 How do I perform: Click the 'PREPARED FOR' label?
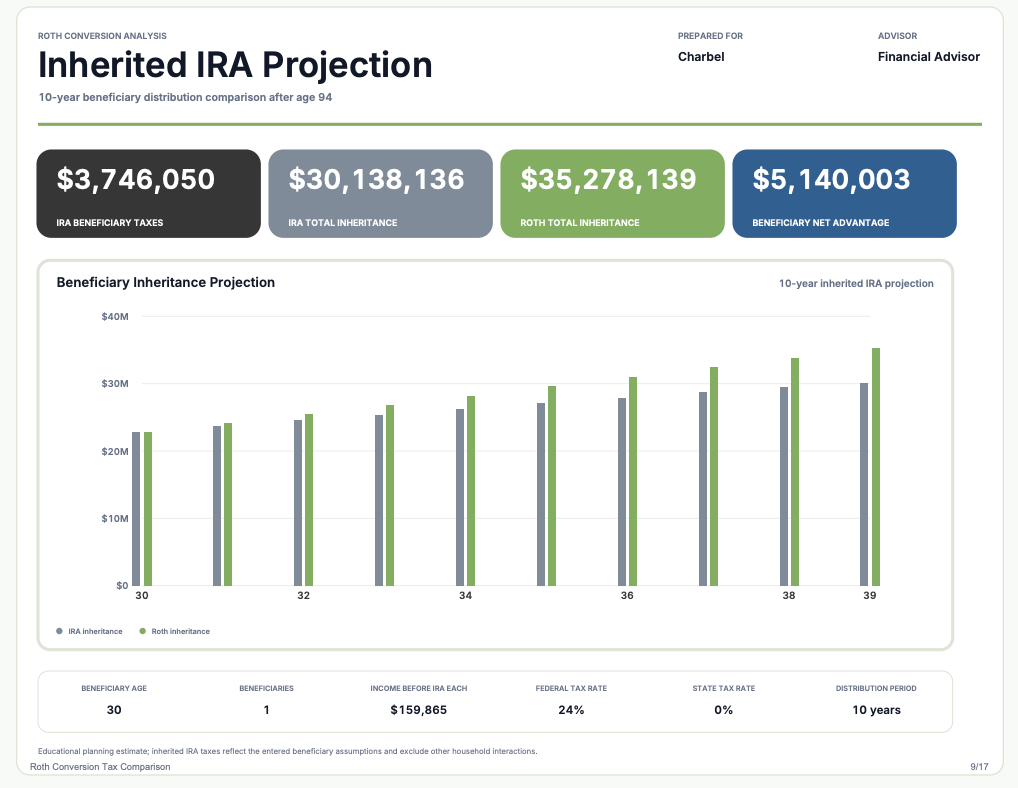(710, 36)
